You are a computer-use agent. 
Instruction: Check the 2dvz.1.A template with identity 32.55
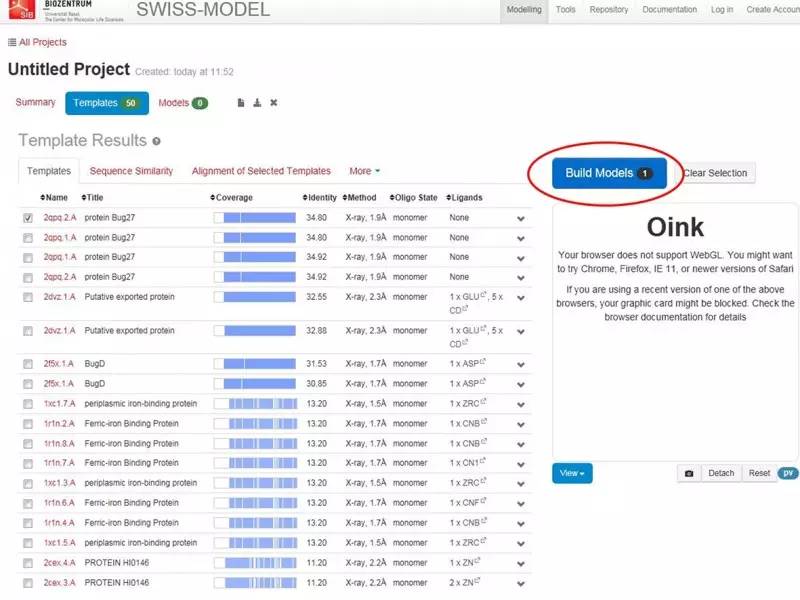click(28, 297)
